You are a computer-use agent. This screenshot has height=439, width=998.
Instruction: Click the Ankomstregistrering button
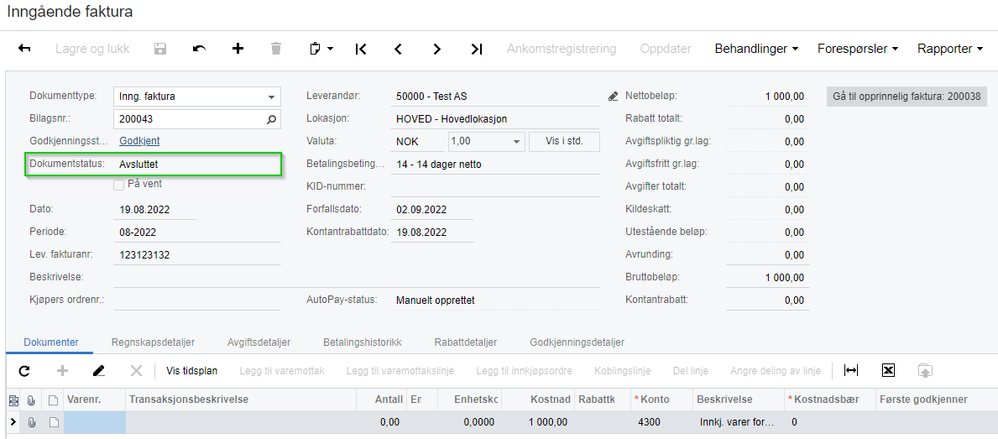[x=561, y=48]
